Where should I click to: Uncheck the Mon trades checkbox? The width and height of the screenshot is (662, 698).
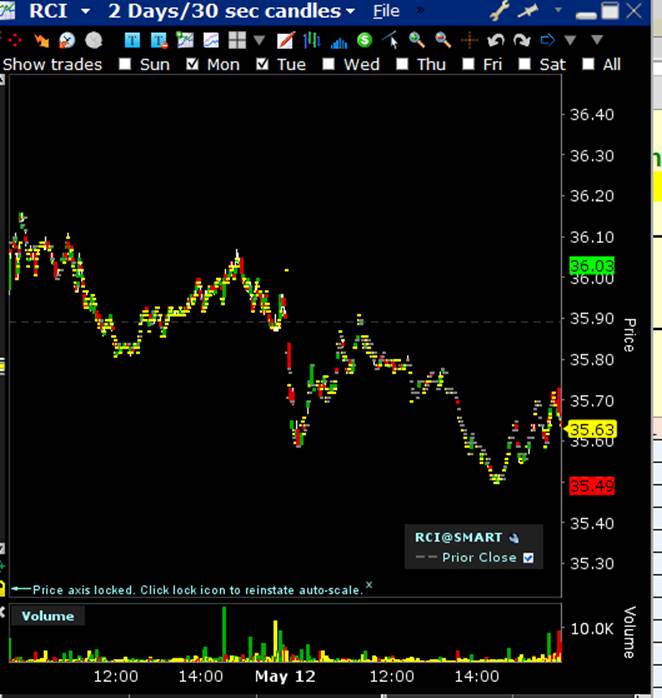pos(192,64)
